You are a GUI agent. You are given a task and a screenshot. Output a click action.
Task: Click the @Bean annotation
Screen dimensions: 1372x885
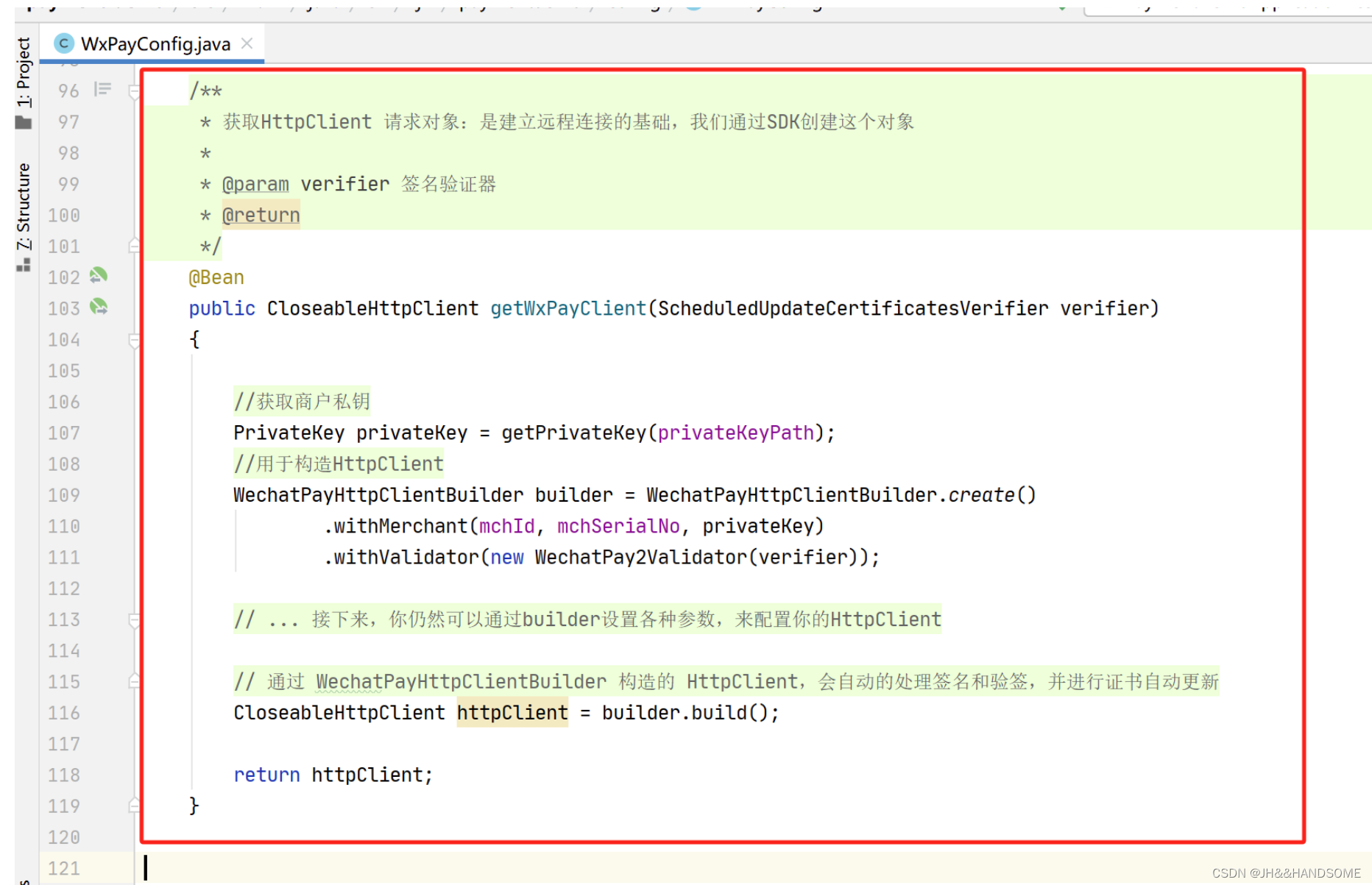pos(216,277)
